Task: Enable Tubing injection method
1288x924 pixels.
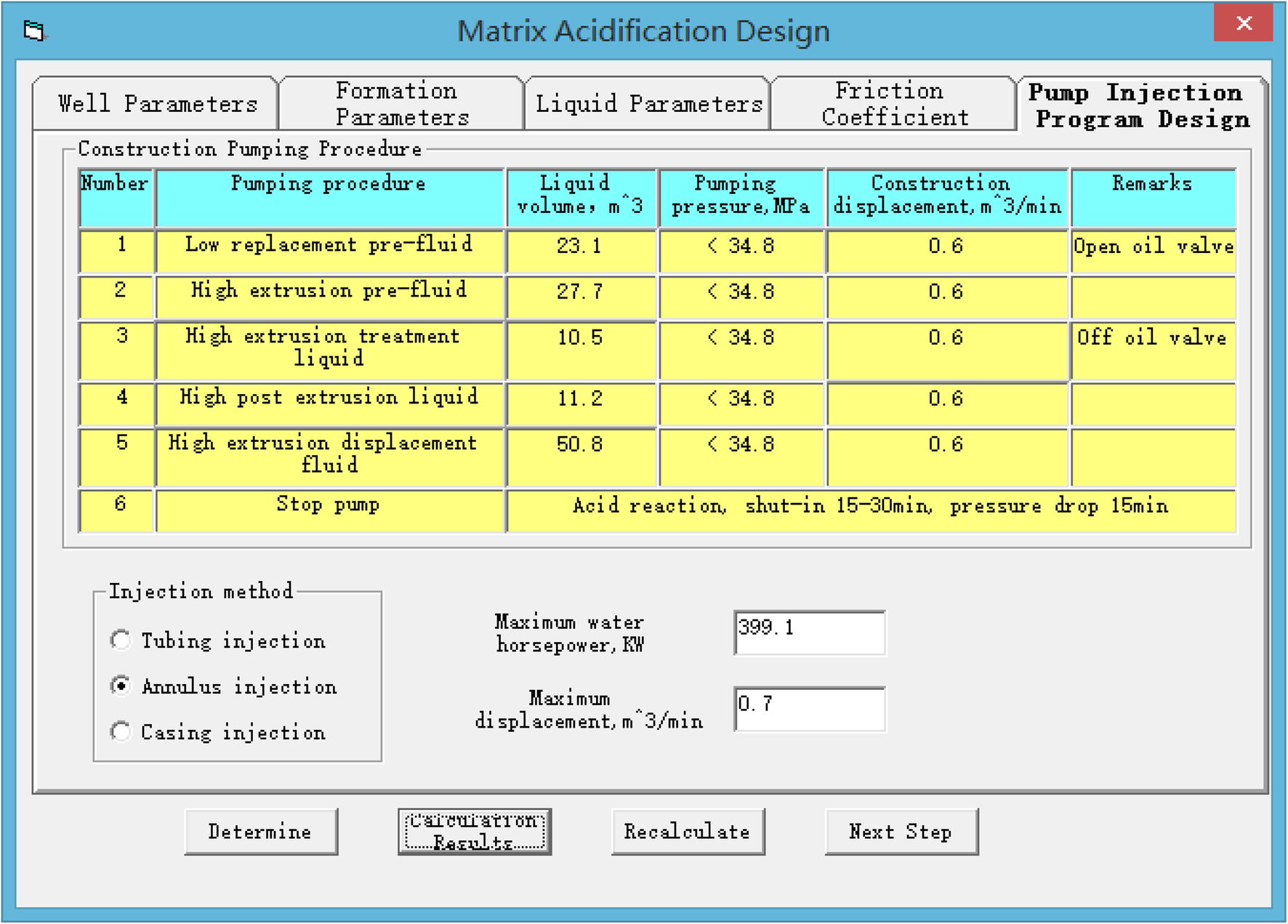Action: (121, 640)
